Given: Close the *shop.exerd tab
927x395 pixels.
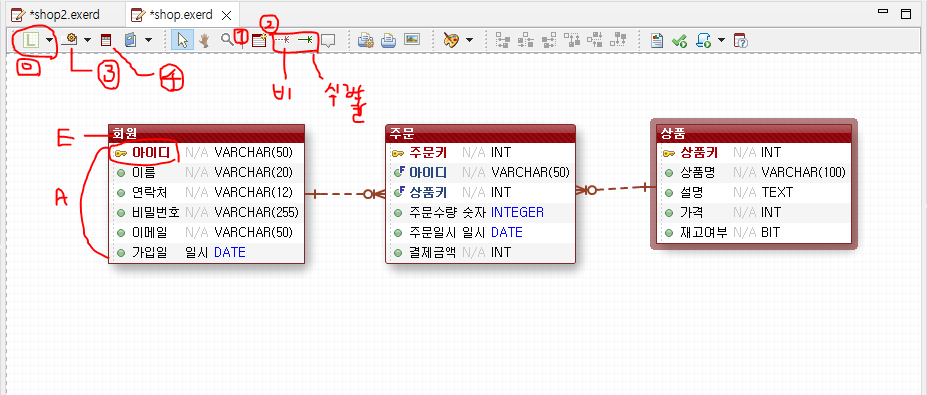Looking at the screenshot, I should pyautogui.click(x=226, y=15).
